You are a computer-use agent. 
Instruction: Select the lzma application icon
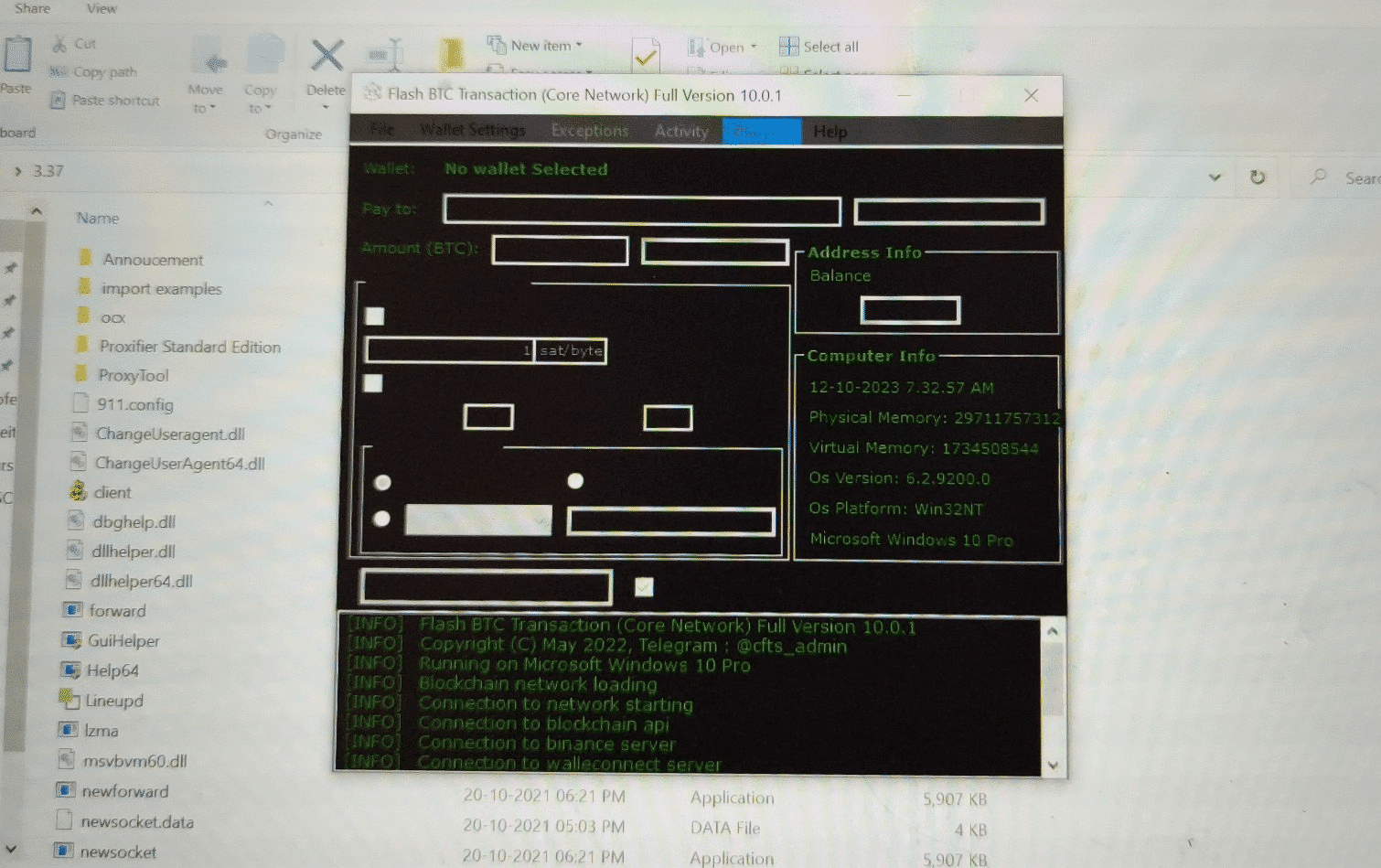coord(68,730)
